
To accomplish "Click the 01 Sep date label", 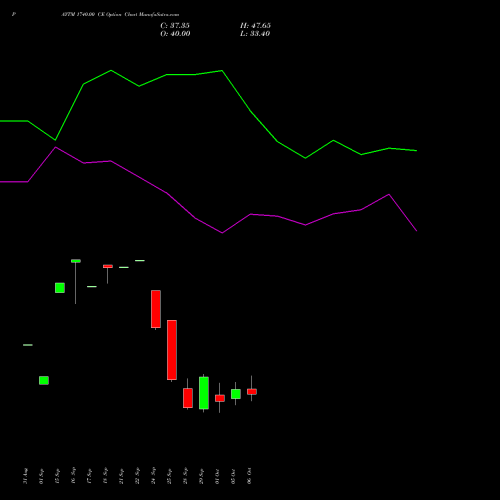I will 42,476.
